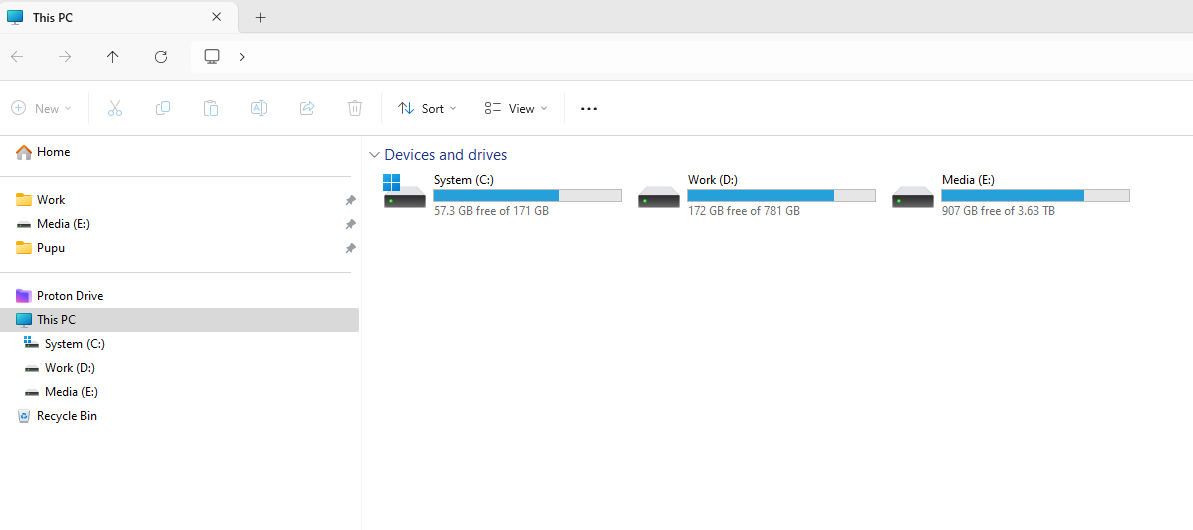Click the address bar breadcrumb chevron

pos(242,57)
